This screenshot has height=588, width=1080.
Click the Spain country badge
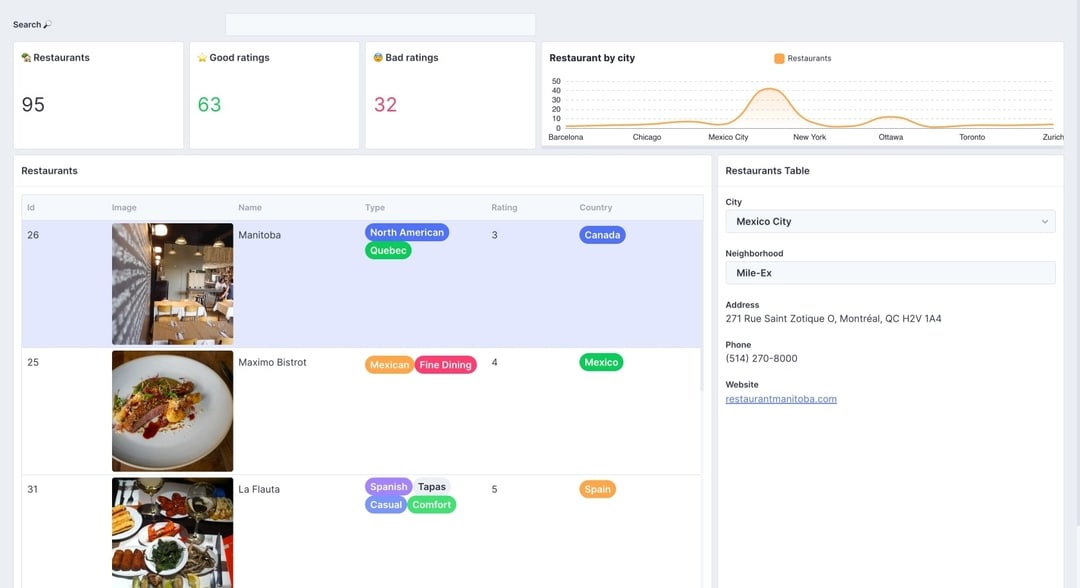597,489
